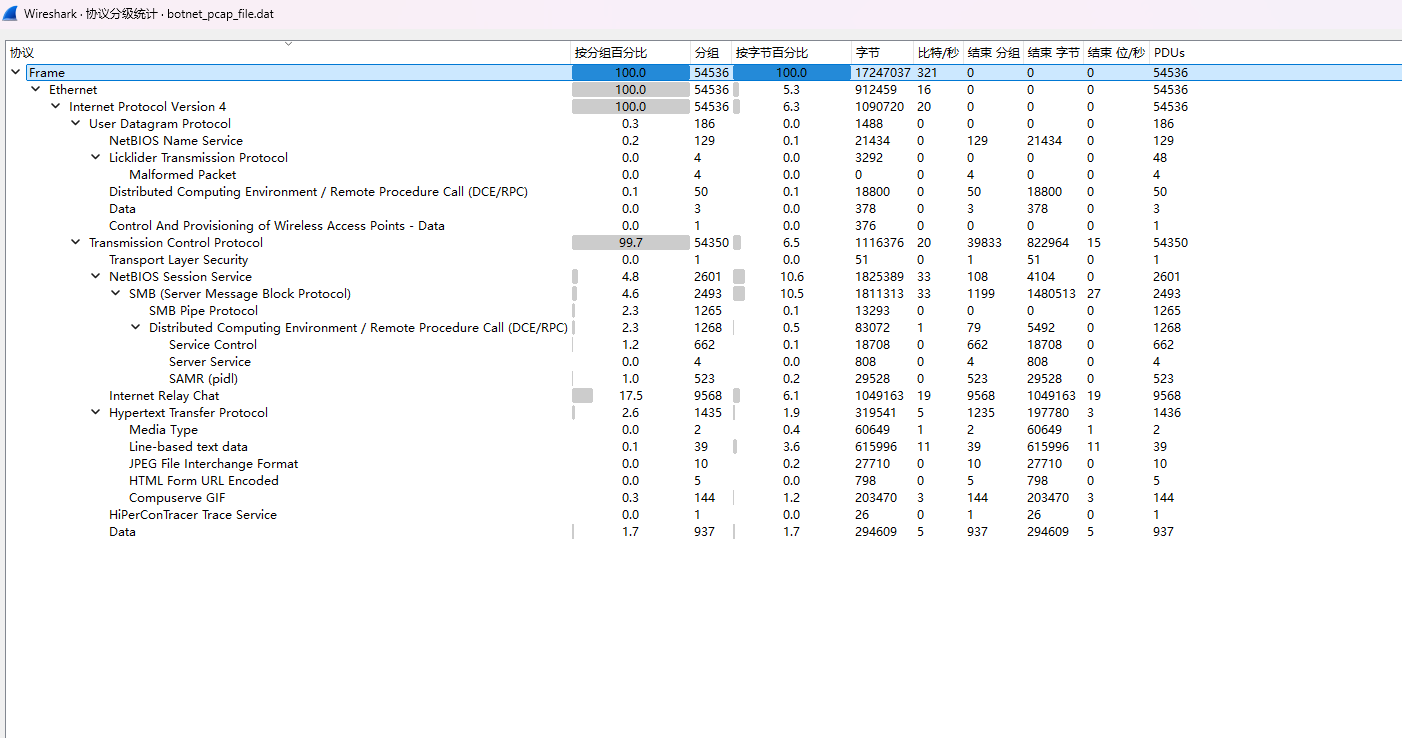Select the Malformed Packet row

[x=703, y=175]
